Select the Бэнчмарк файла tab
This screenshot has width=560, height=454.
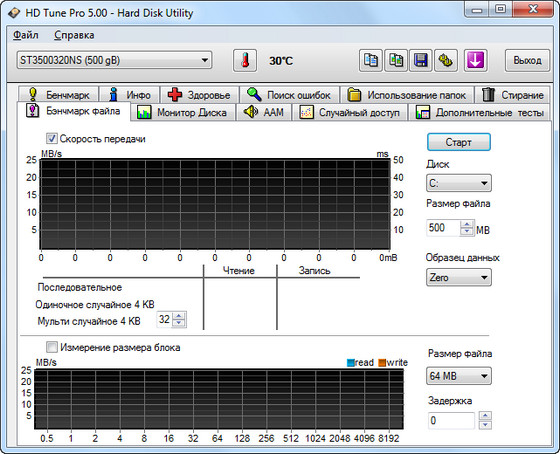coord(74,111)
